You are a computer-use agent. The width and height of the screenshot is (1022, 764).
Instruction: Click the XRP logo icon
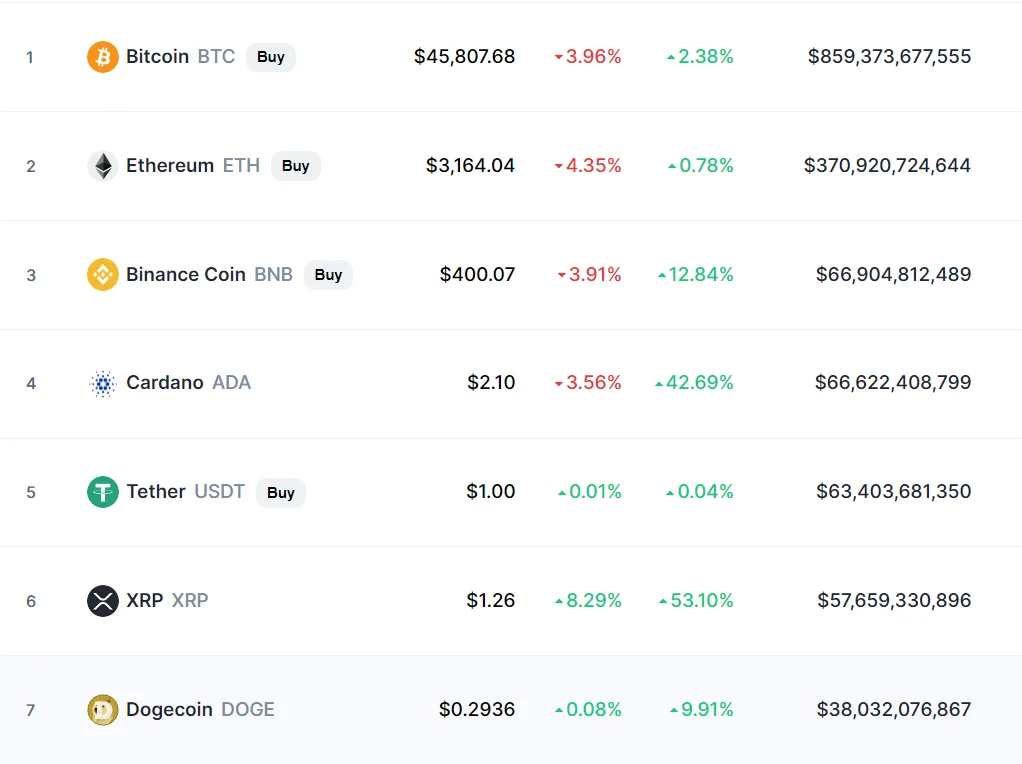click(x=103, y=601)
